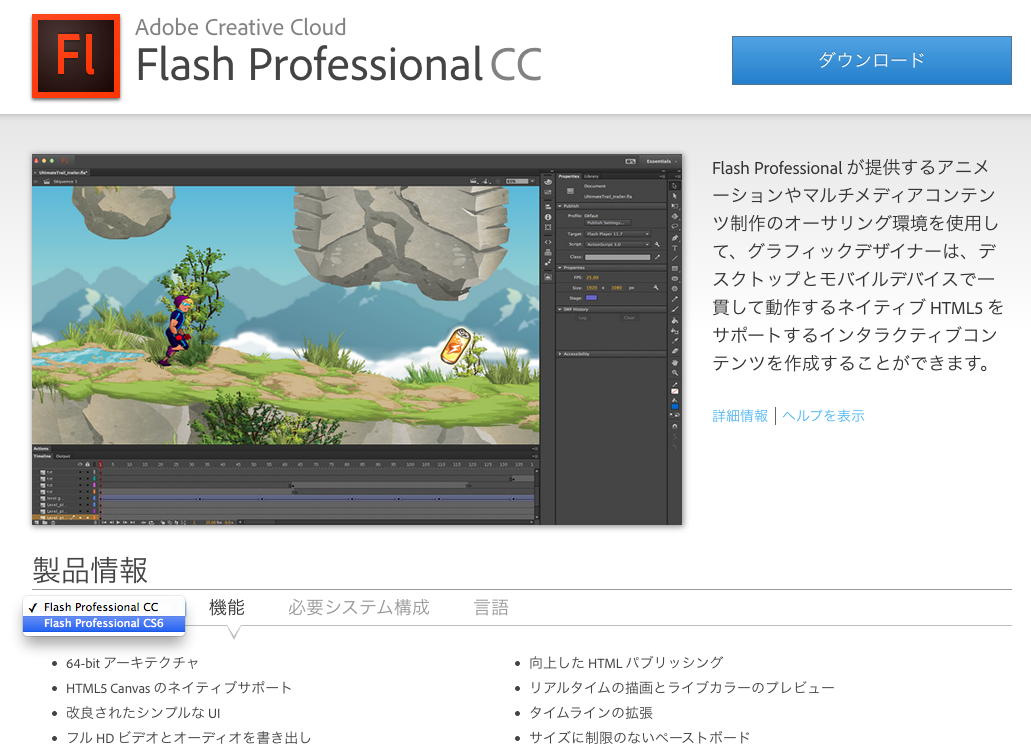The image size is (1031, 749).
Task: Click the wrench icon next to Script dropdown
Action: [x=657, y=244]
